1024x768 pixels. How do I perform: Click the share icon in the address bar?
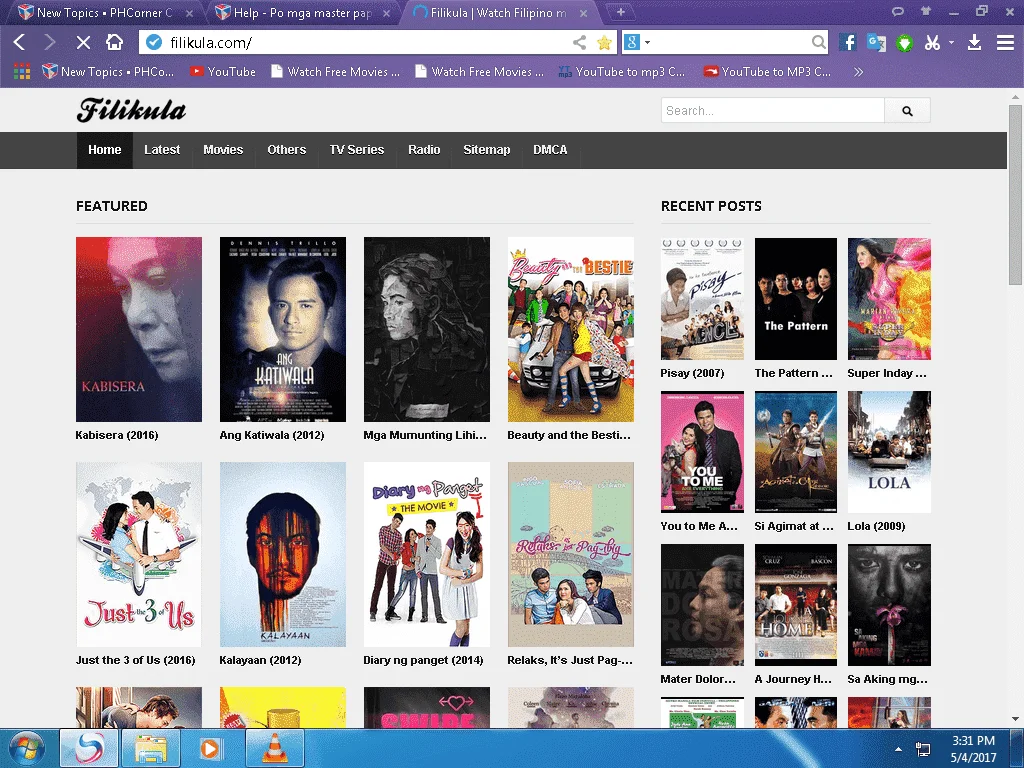pos(579,43)
